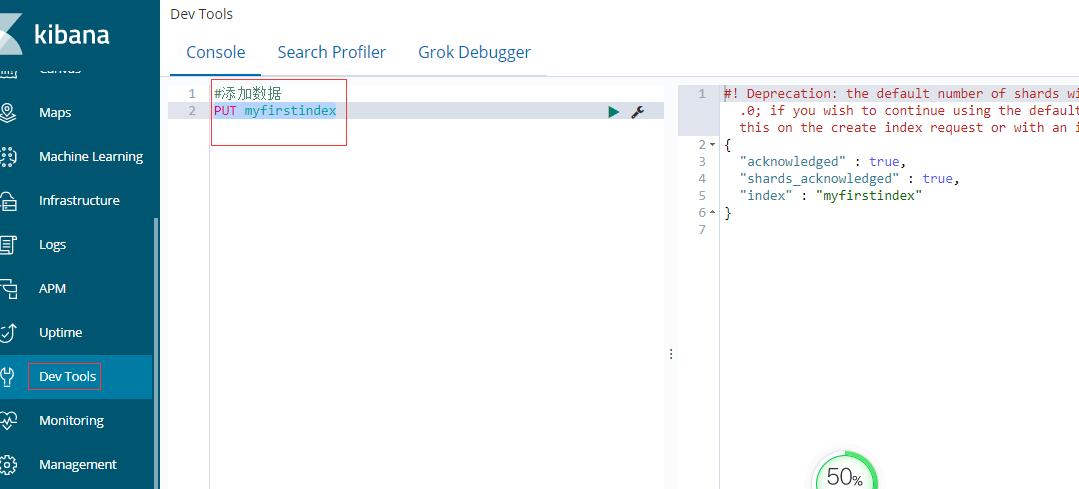
Task: Click the Dev Tools page heading
Action: tap(202, 14)
